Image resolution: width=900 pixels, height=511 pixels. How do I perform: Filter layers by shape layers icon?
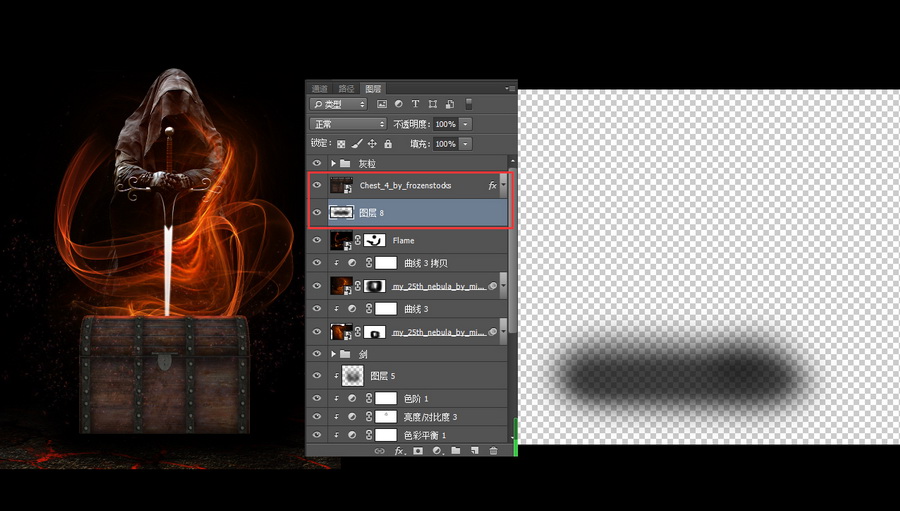tap(433, 104)
